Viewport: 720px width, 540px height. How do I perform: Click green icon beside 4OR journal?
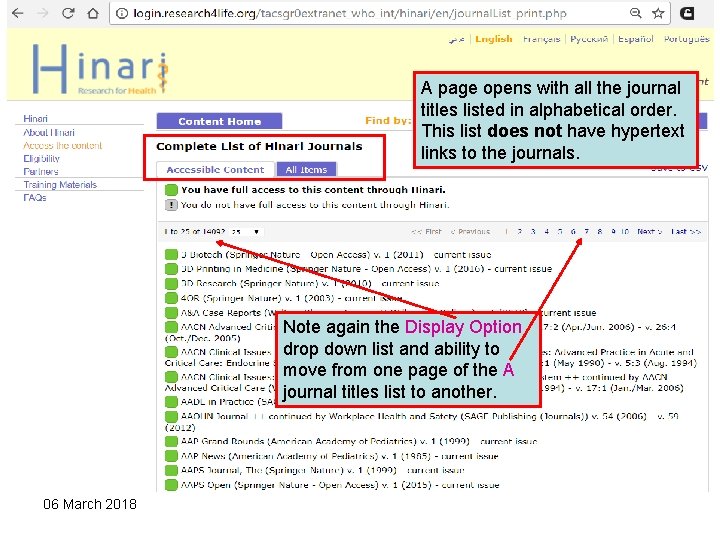click(171, 298)
